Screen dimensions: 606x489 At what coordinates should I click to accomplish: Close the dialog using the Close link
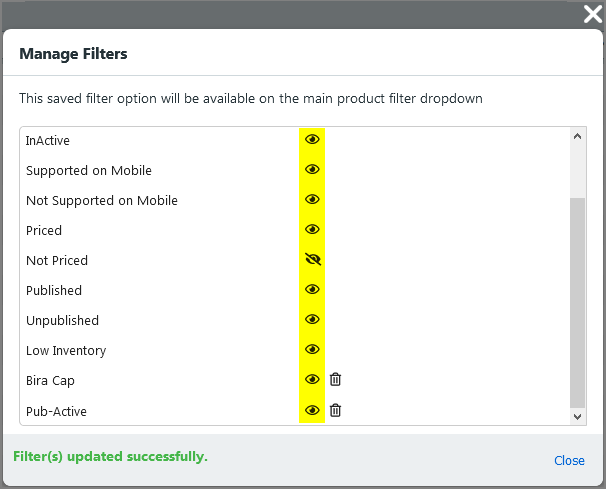(569, 461)
